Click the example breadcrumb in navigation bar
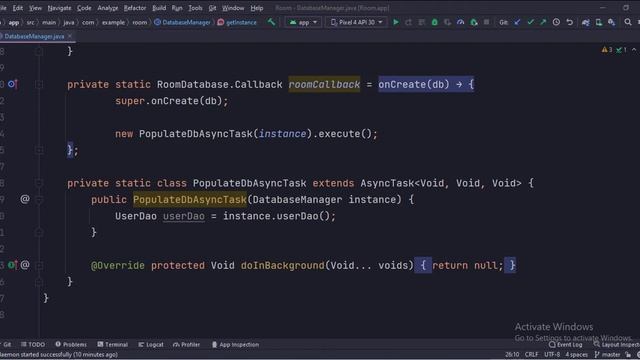Image resolution: width=640 pixels, height=360 pixels. pyautogui.click(x=113, y=22)
